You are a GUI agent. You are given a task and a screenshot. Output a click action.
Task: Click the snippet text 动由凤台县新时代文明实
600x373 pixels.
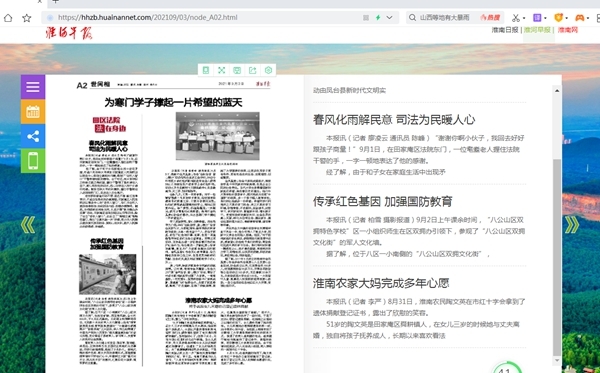[349, 90]
